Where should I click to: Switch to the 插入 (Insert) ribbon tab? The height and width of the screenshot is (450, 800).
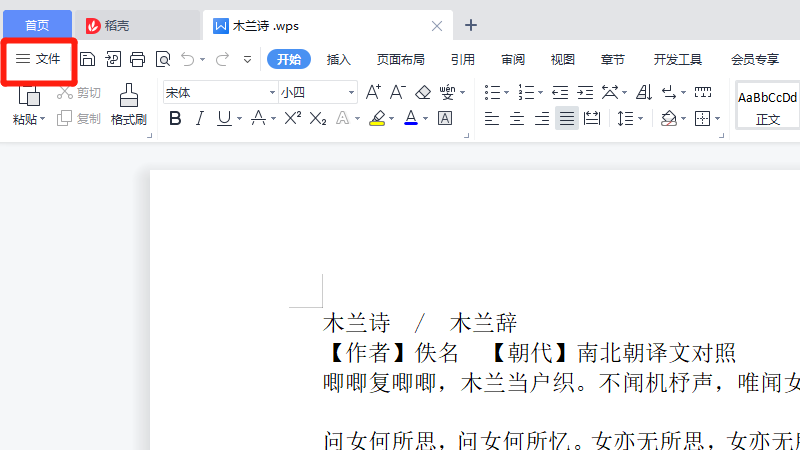click(x=339, y=60)
